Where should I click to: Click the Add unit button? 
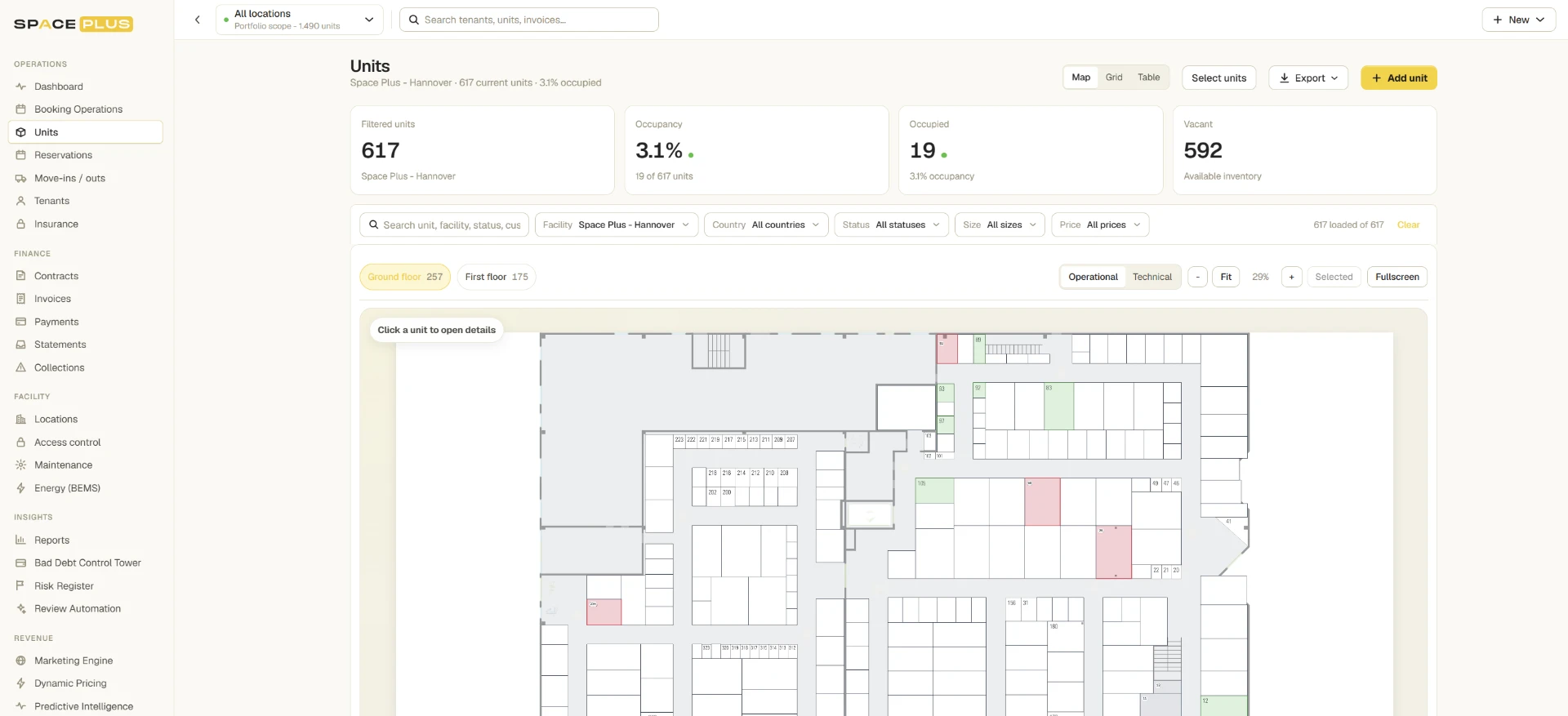[1399, 78]
